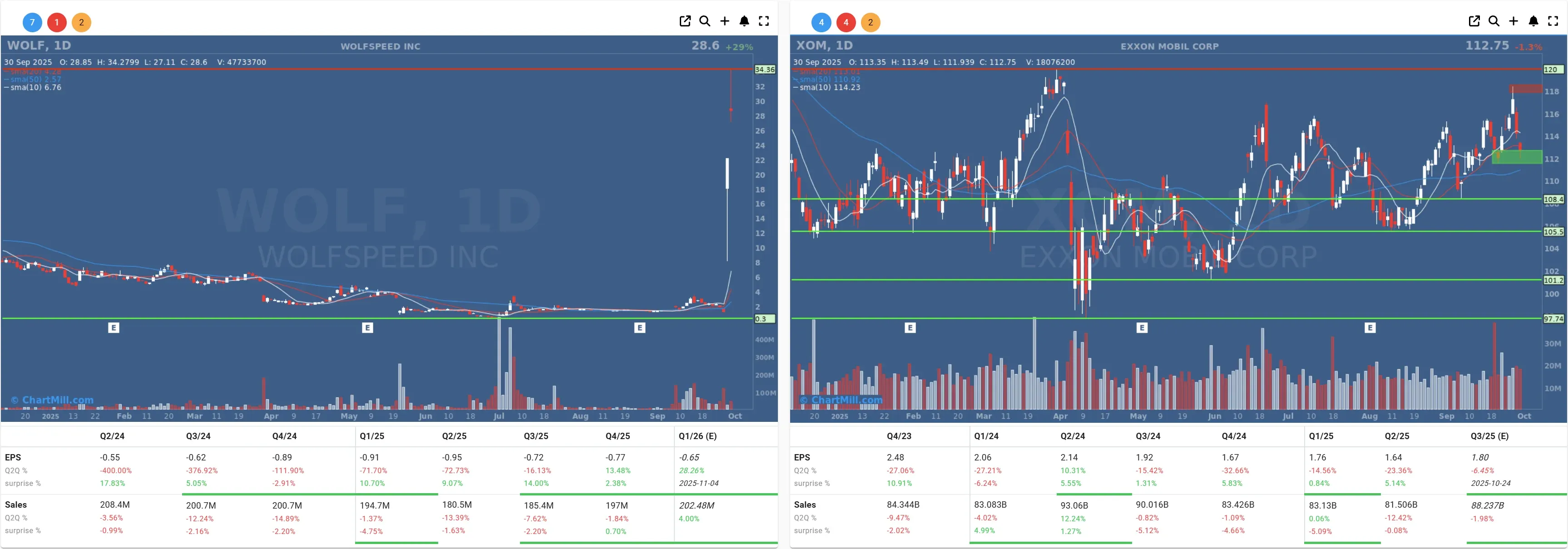Expand XOM chart to fullscreen
Screen dimensions: 1568x549
1553,21
